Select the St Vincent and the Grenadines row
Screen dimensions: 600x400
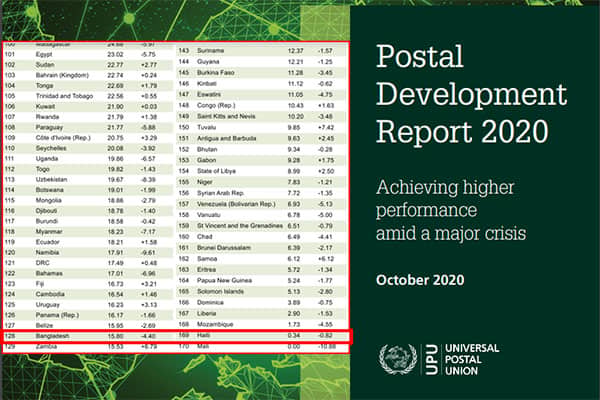[x=262, y=226]
